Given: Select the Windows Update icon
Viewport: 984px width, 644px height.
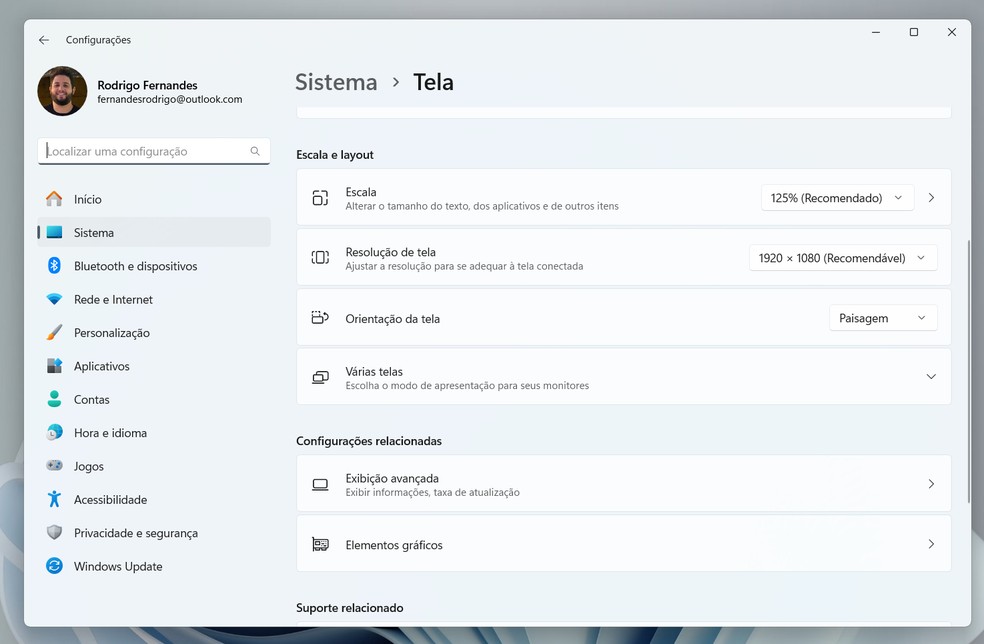Looking at the screenshot, I should click(55, 566).
